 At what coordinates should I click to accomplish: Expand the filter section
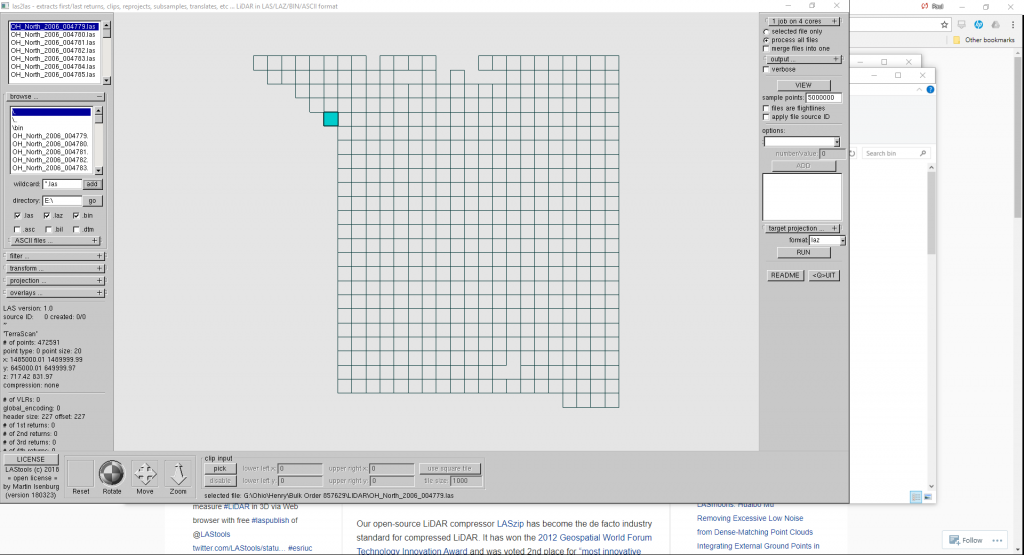[x=99, y=256]
